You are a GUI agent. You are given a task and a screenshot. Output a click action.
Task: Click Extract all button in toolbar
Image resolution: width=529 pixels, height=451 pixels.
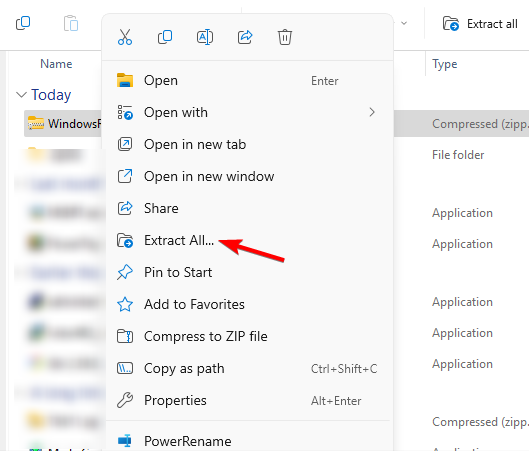click(480, 24)
